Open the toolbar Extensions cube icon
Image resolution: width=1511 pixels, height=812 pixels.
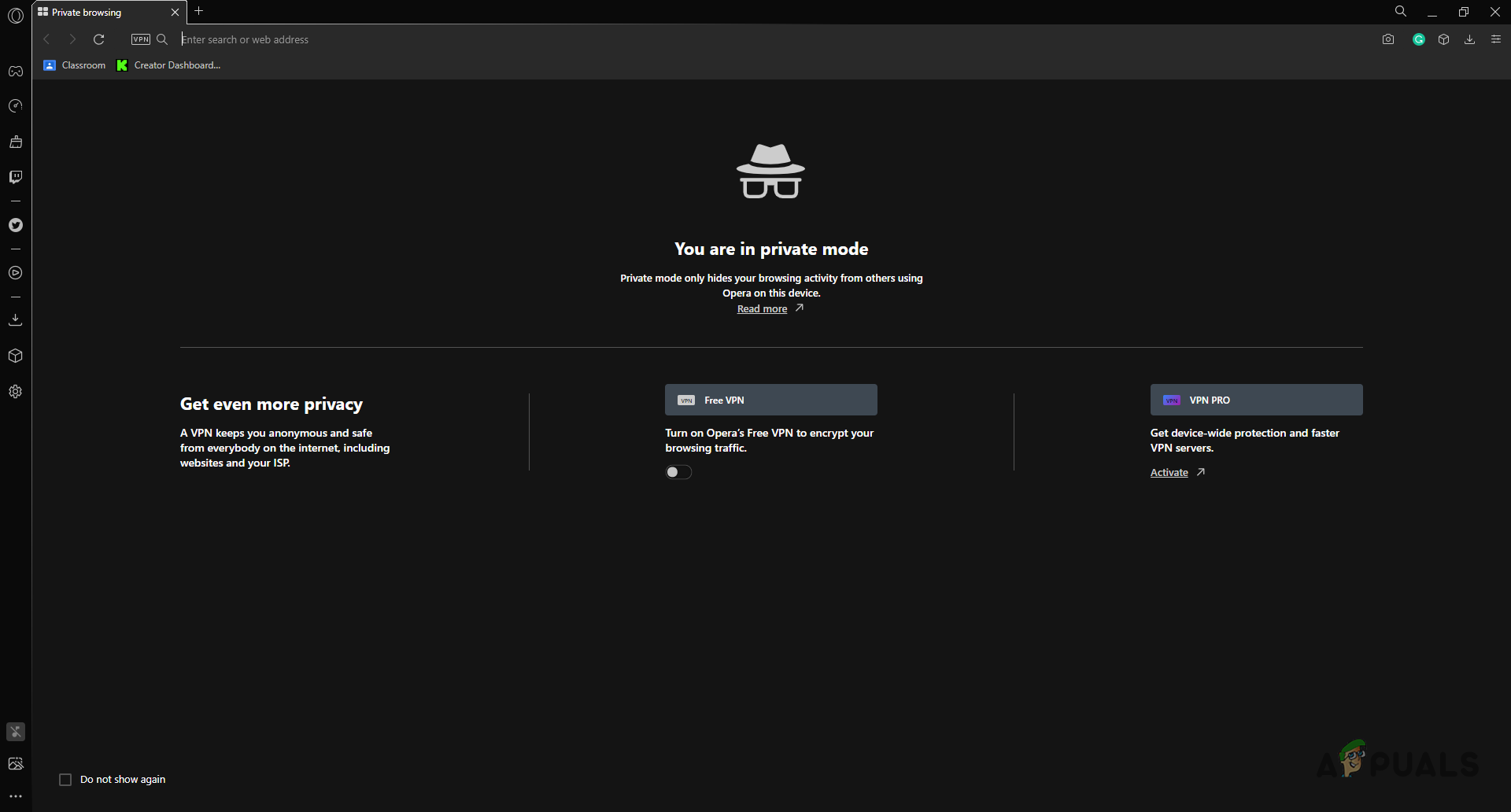1444,39
